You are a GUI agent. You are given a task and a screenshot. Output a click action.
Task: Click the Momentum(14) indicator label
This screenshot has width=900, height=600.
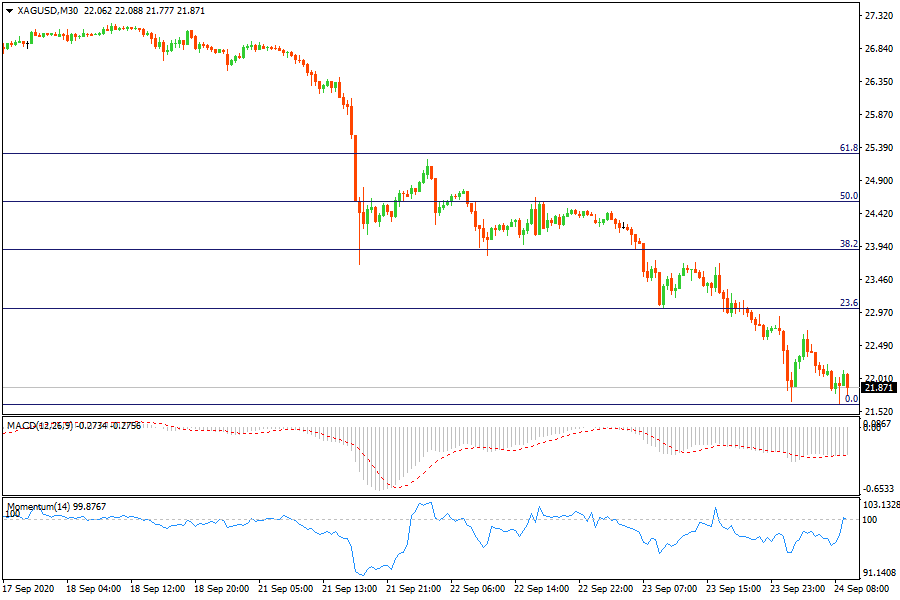coord(37,507)
